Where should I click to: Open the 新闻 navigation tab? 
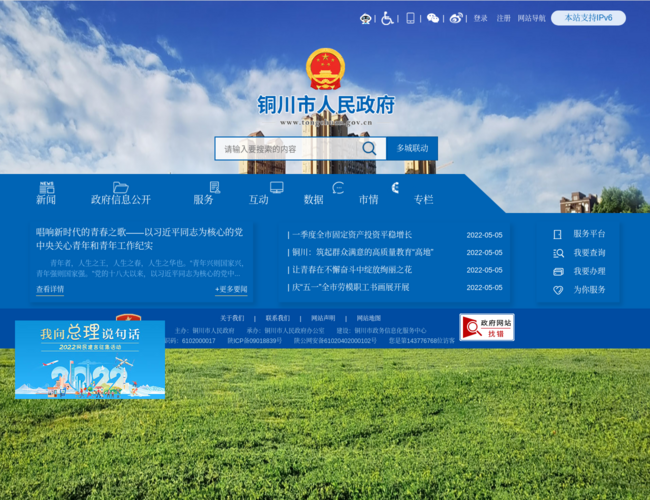click(x=46, y=200)
